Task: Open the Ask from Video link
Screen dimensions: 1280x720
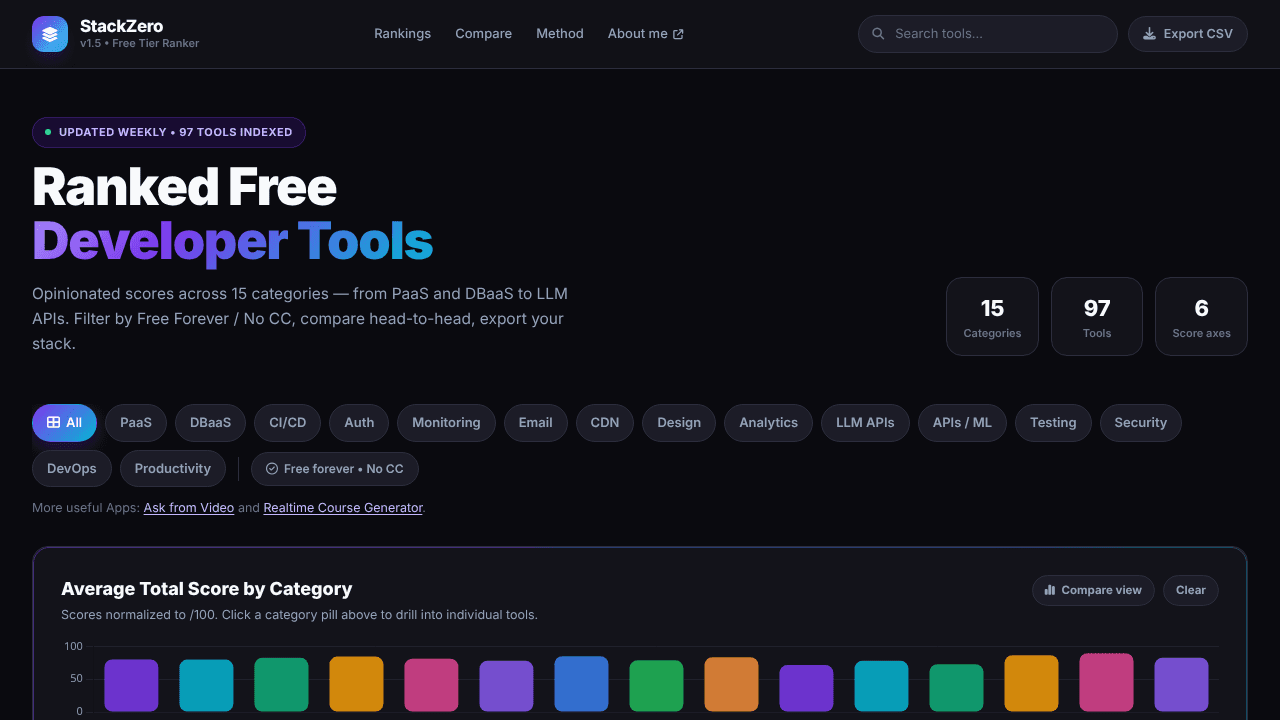Action: pos(189,508)
